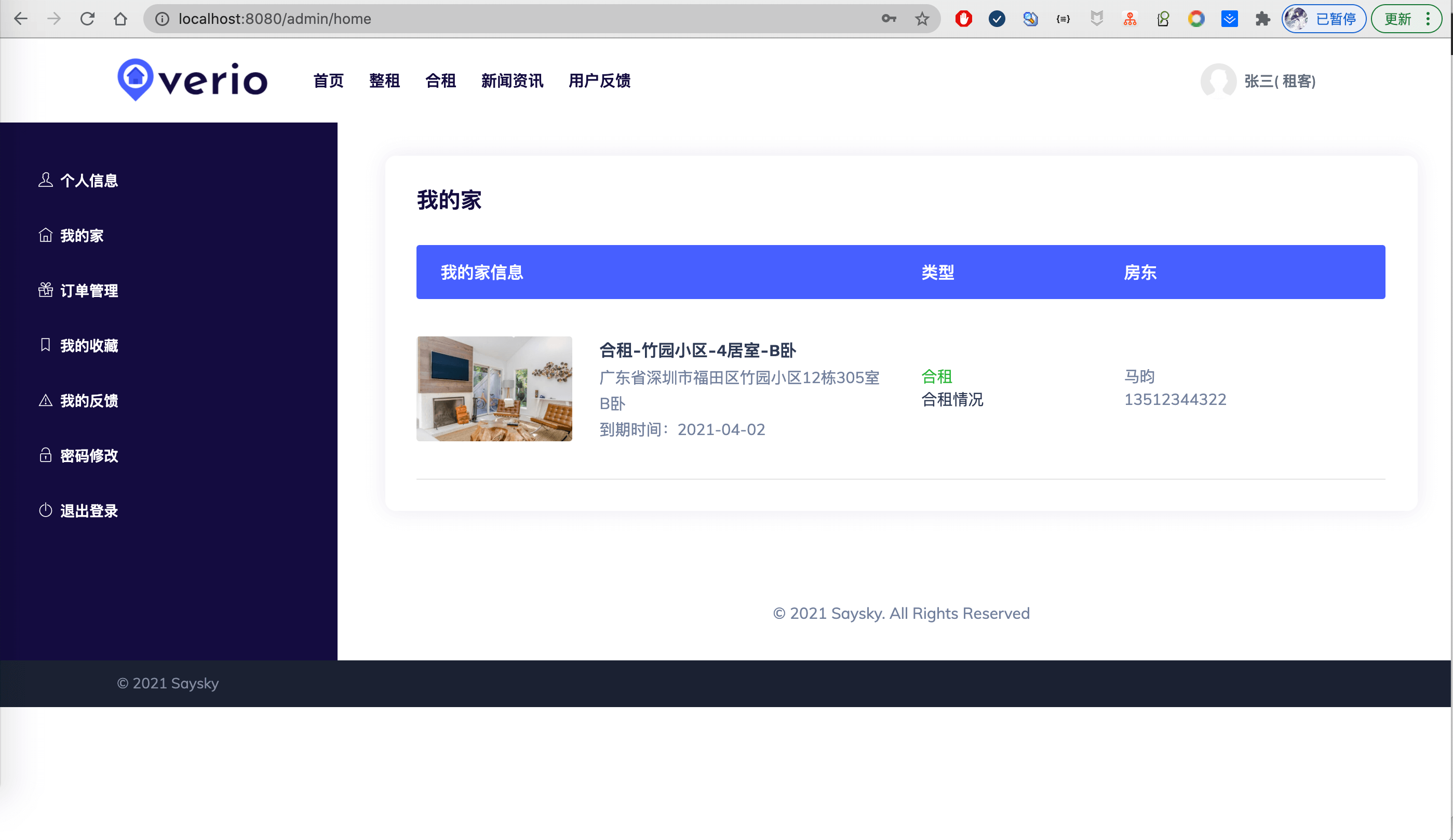Open the browser extensions puzzle icon
The width and height of the screenshot is (1453, 840).
(x=1263, y=19)
